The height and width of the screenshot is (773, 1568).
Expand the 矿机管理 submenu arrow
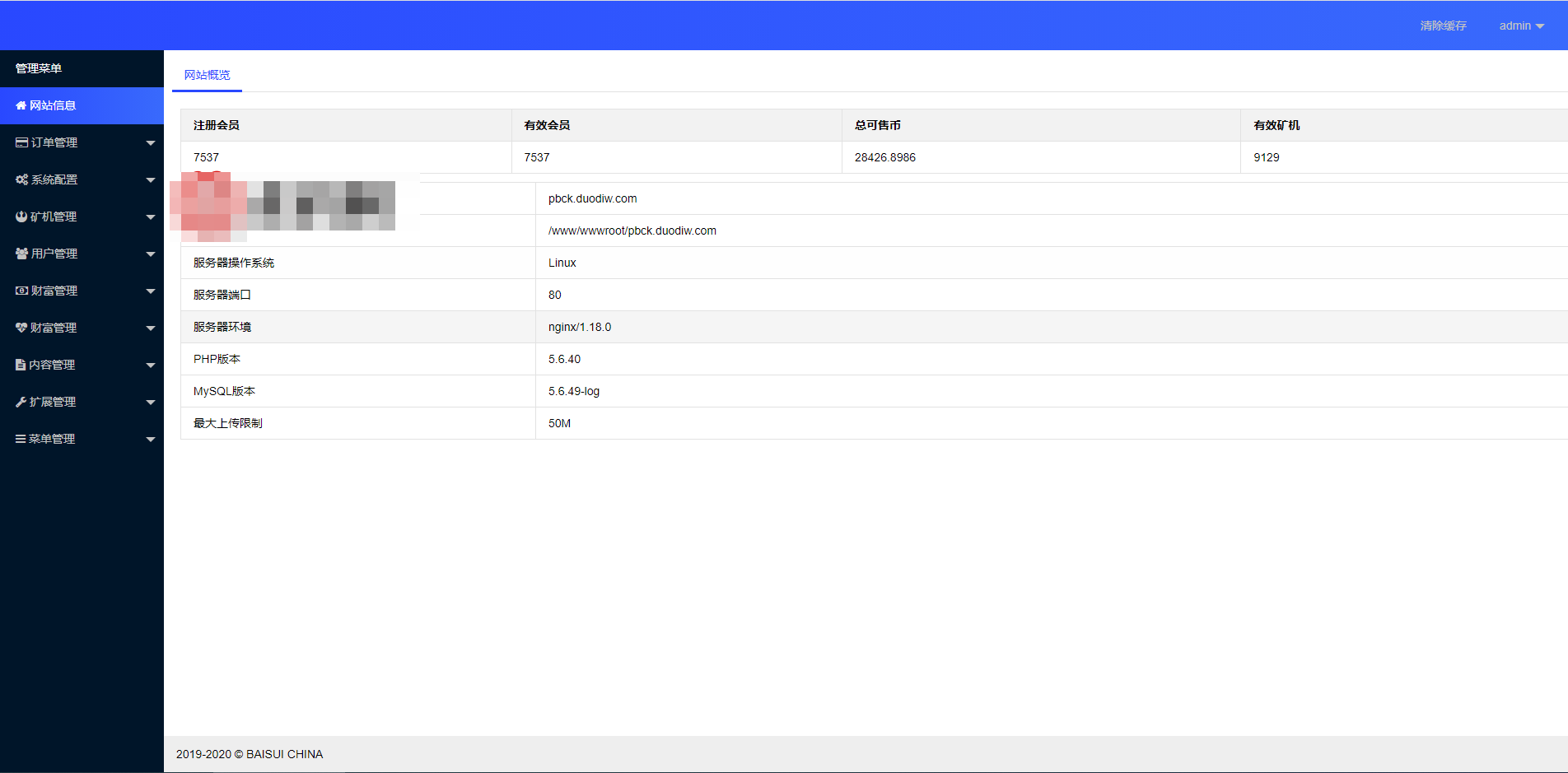[x=151, y=217]
